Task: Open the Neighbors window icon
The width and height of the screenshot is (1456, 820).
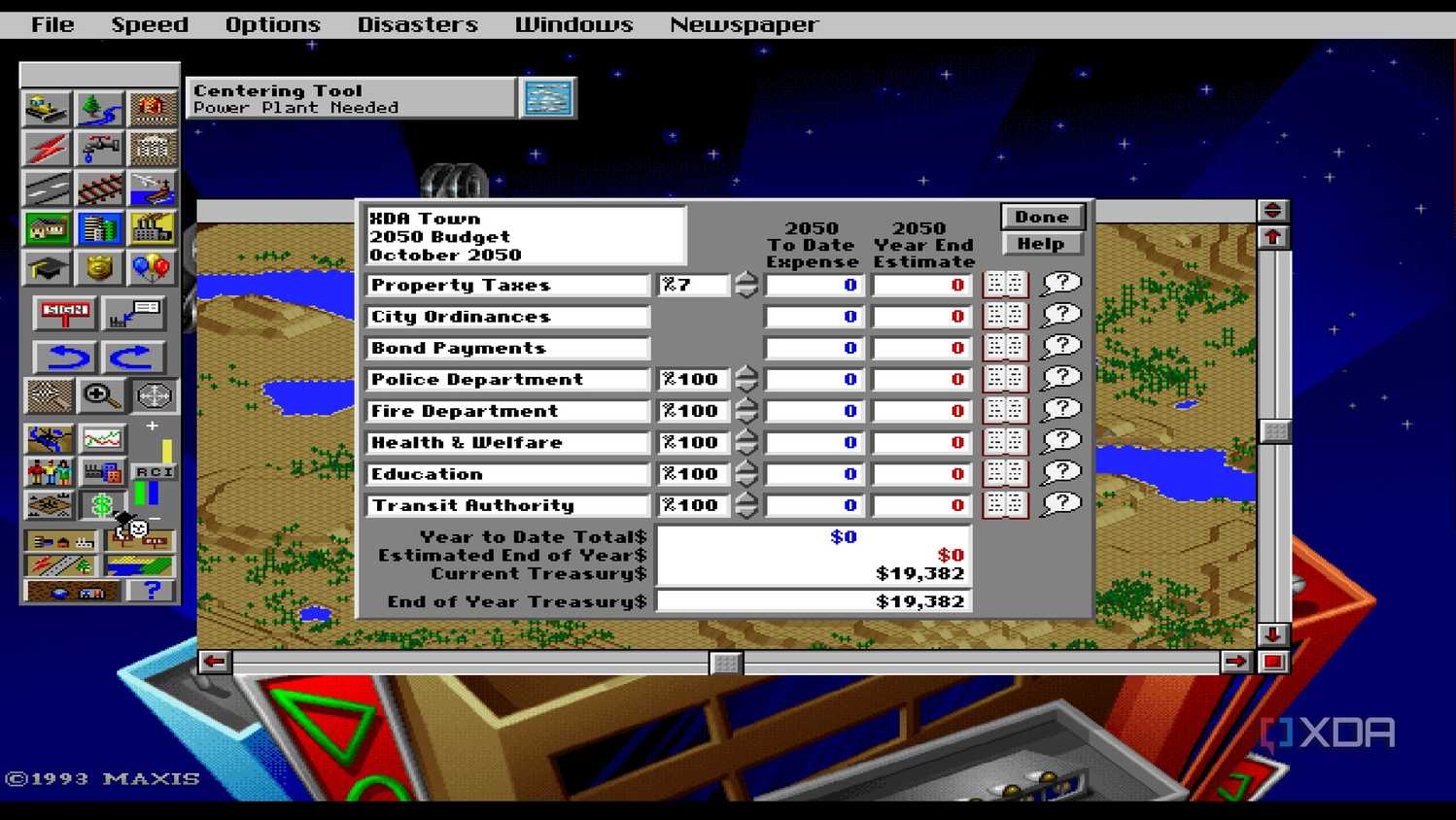Action: tap(48, 505)
